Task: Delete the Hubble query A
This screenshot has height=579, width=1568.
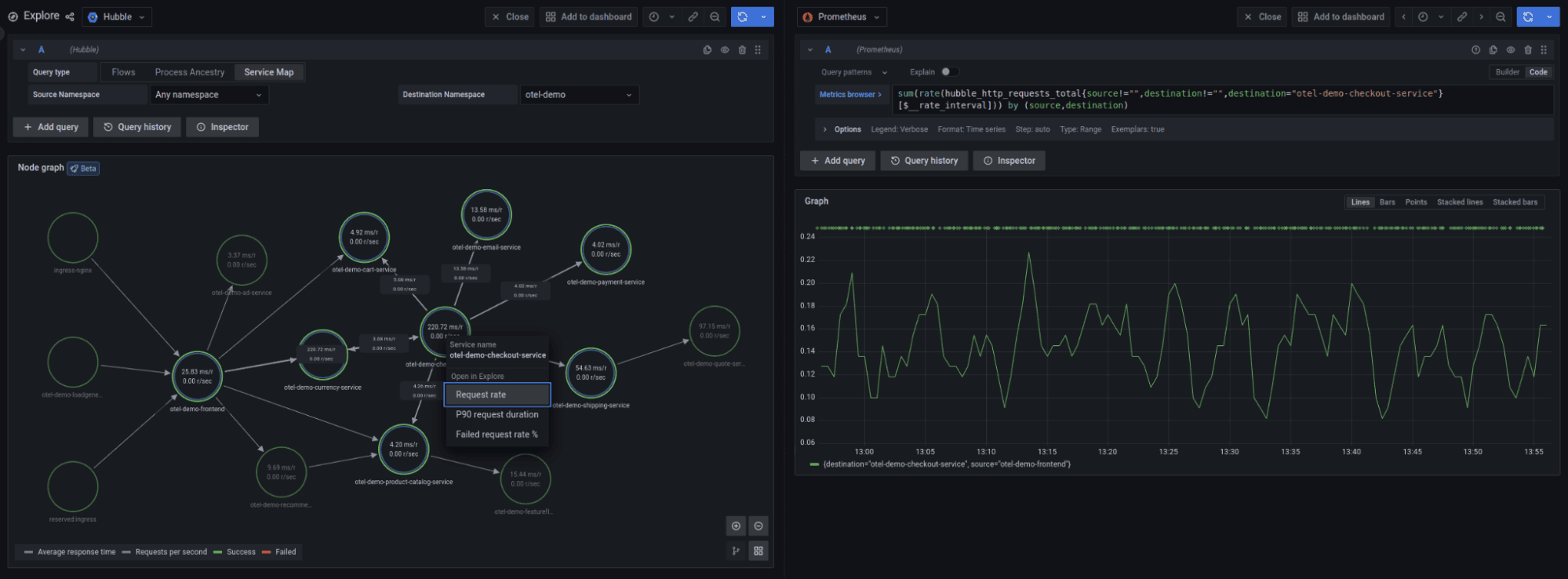Action: tap(742, 49)
